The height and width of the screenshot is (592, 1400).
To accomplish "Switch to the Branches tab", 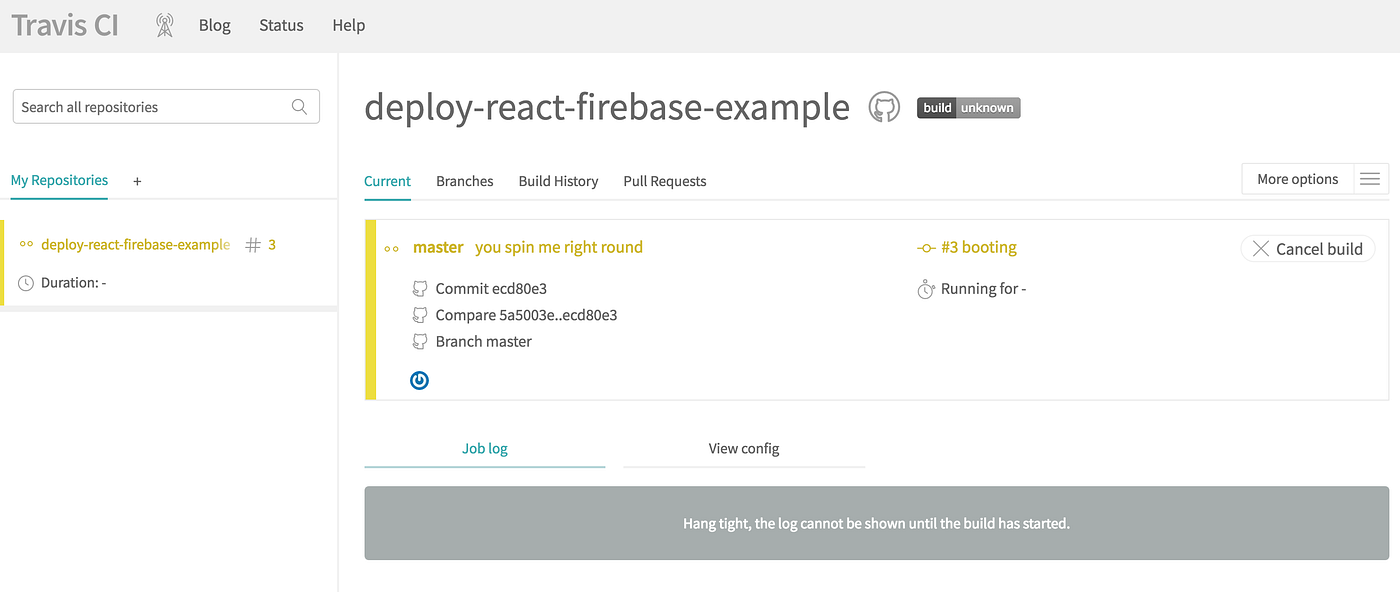I will 464,181.
